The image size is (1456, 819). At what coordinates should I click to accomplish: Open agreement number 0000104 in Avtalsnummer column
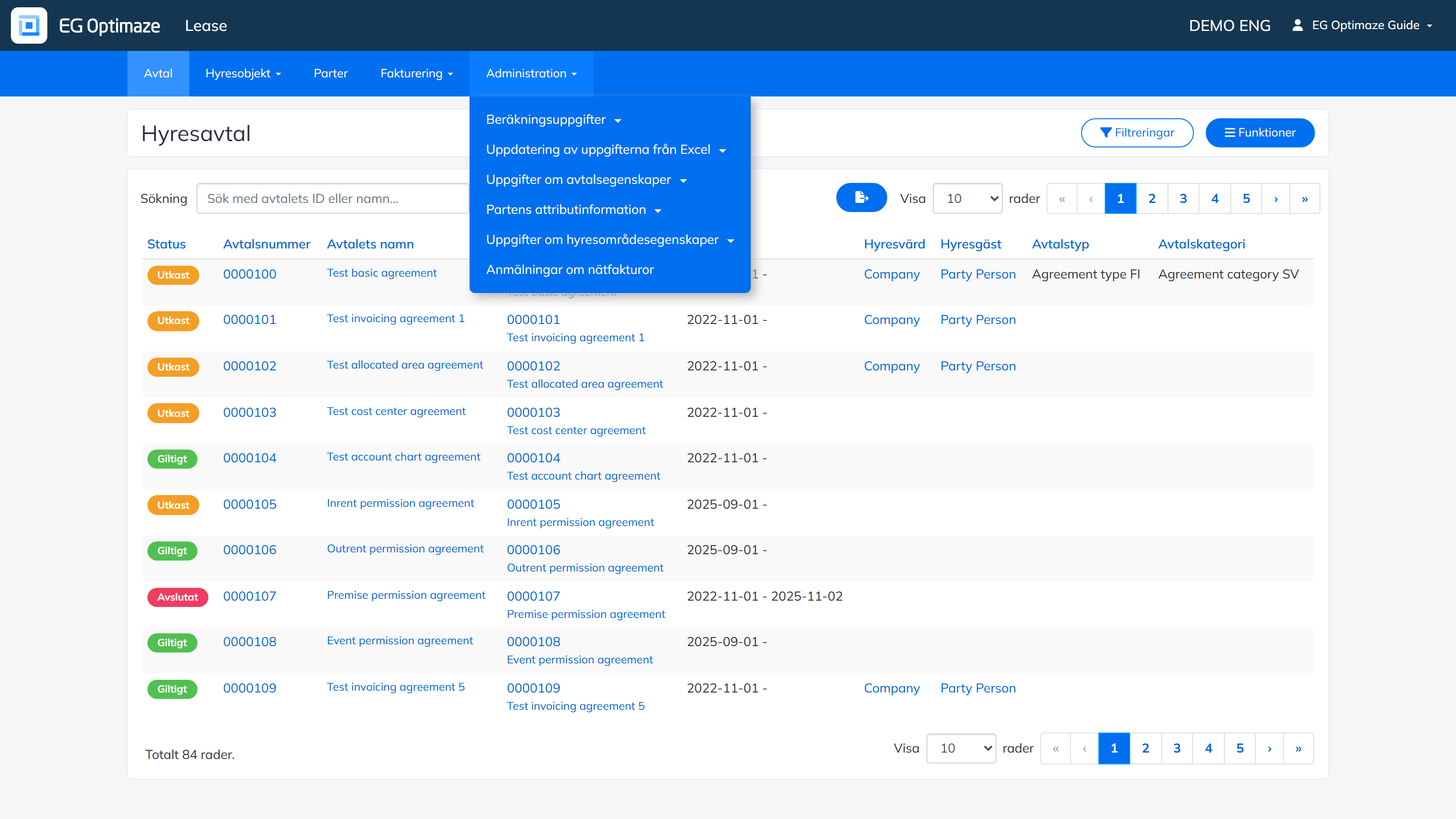(x=250, y=458)
